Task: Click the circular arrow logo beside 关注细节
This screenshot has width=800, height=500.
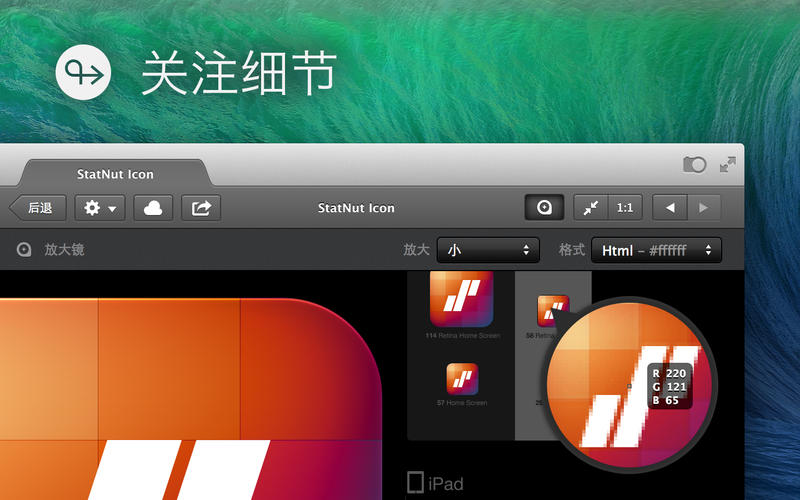Action: click(84, 72)
